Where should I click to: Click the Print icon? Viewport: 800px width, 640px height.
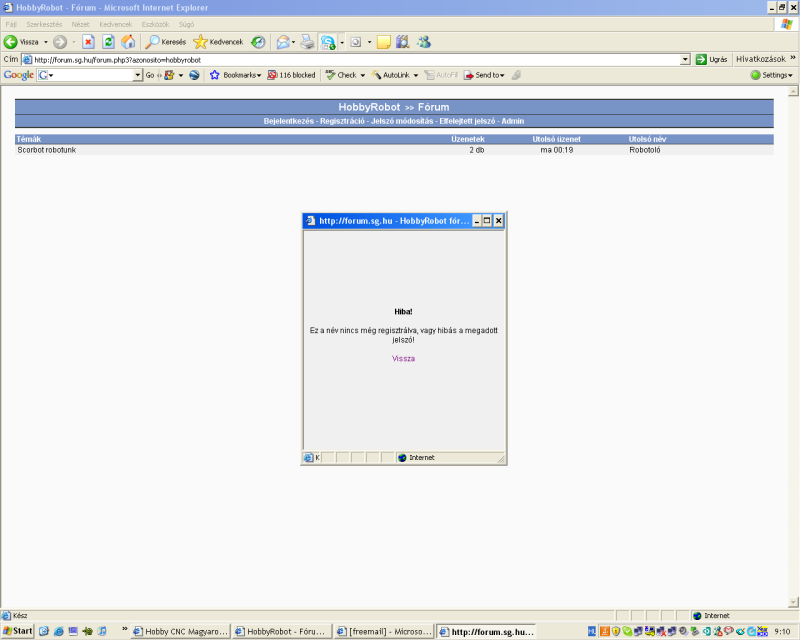pyautogui.click(x=307, y=42)
